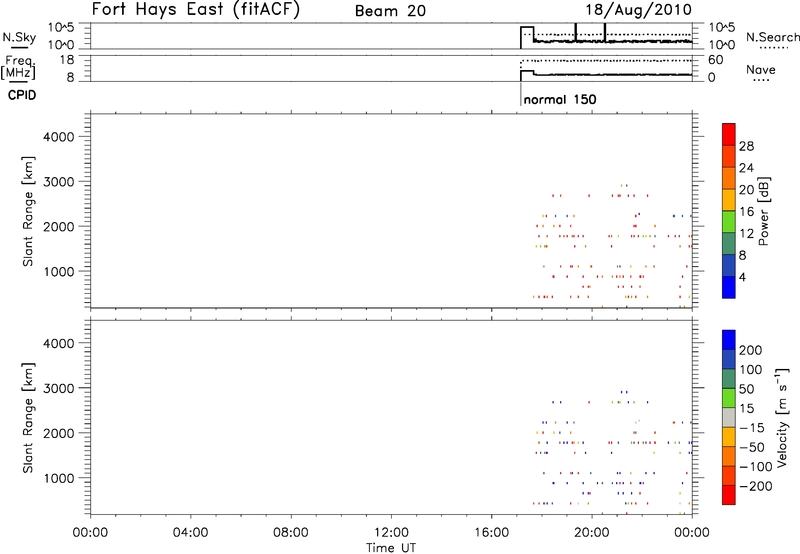Click the blue top segment of velocity colorbar

coord(729,340)
